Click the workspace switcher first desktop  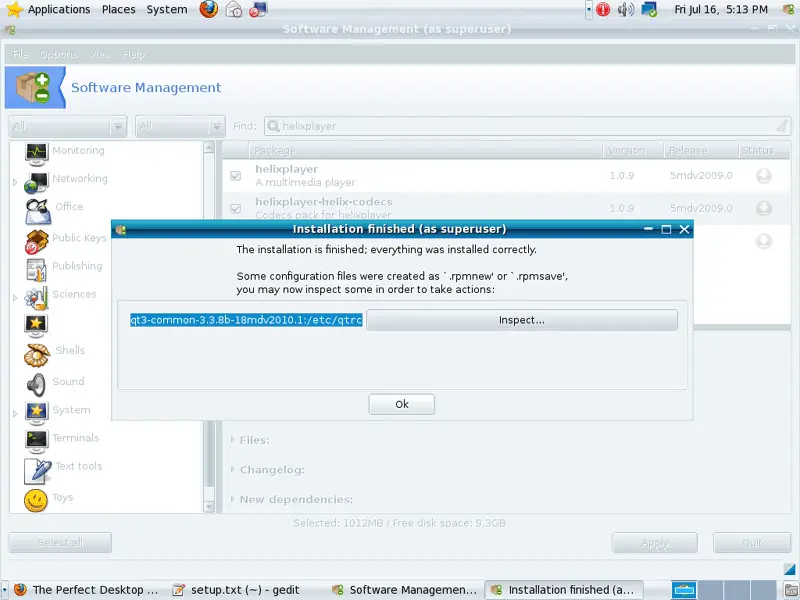pos(684,590)
